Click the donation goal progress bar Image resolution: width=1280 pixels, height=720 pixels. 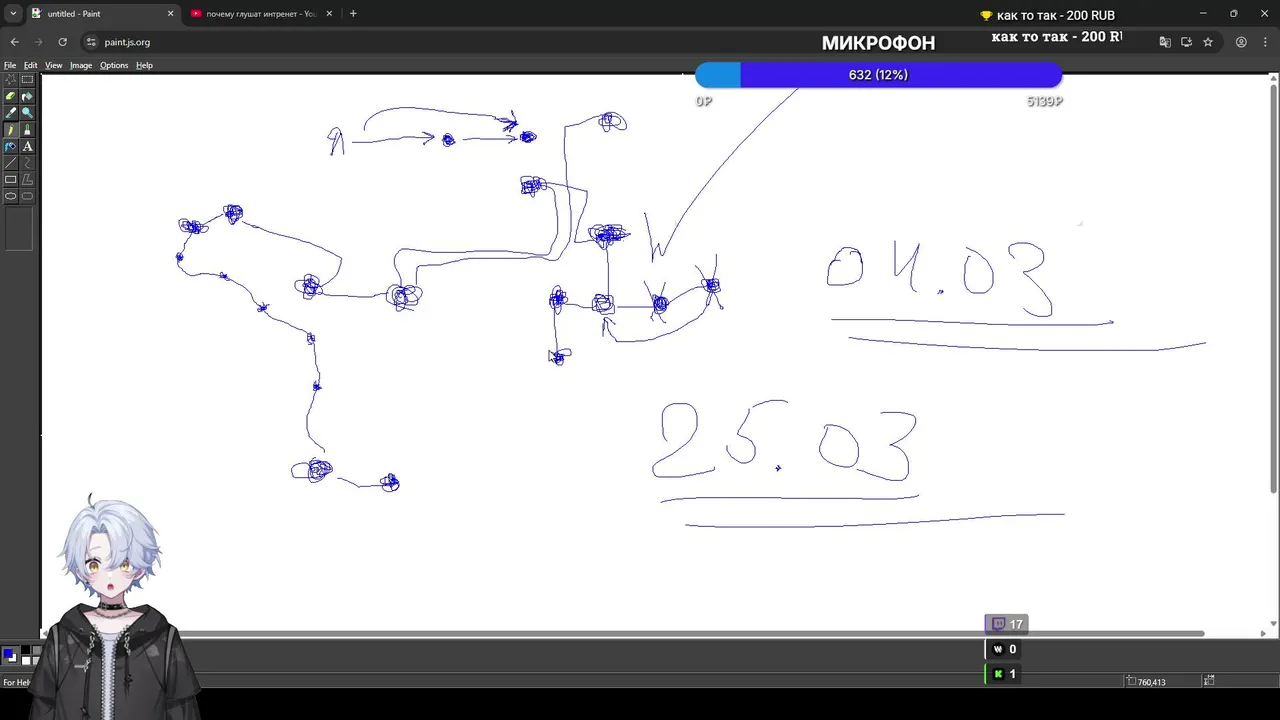pos(878,75)
